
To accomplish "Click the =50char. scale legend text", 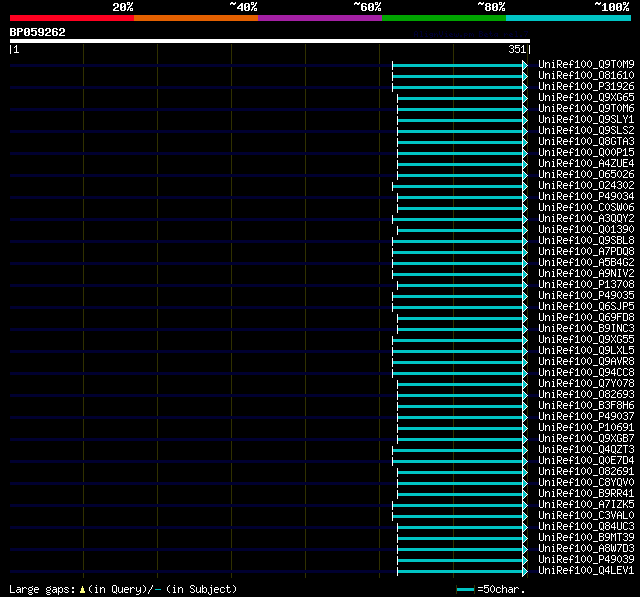I will pos(501,590).
